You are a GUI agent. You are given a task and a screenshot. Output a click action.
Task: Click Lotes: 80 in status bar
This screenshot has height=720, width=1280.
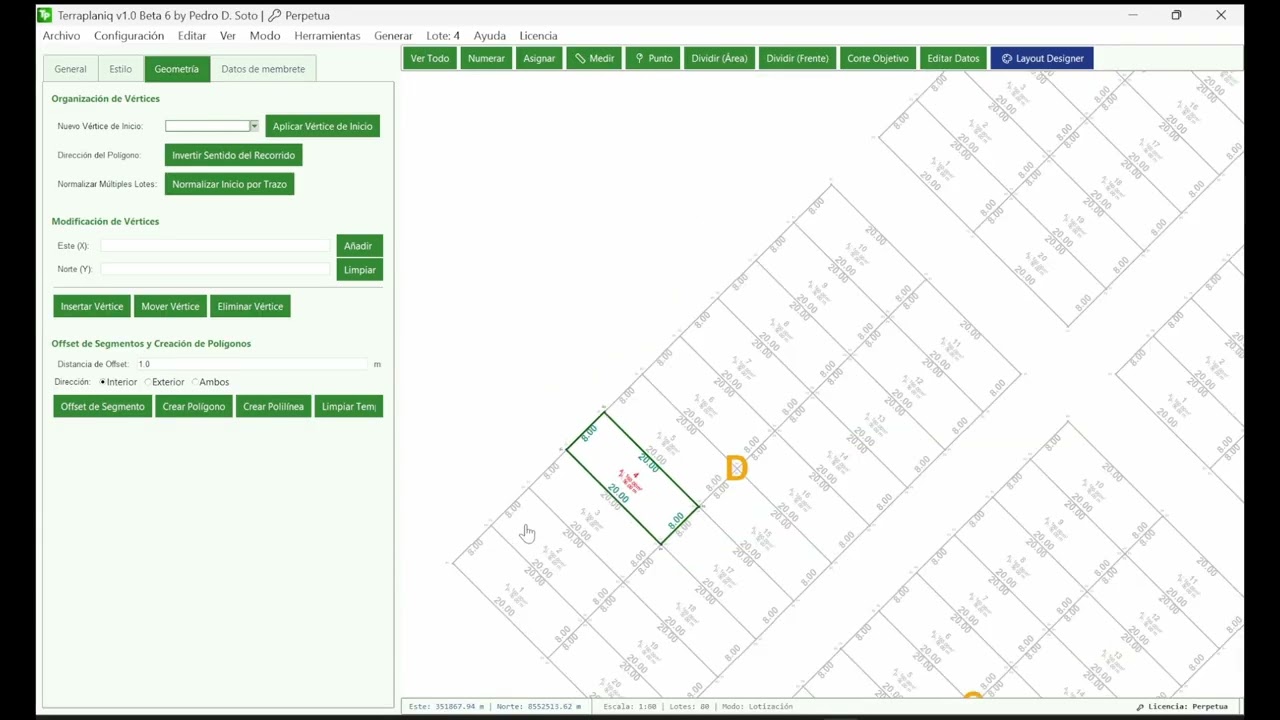690,706
